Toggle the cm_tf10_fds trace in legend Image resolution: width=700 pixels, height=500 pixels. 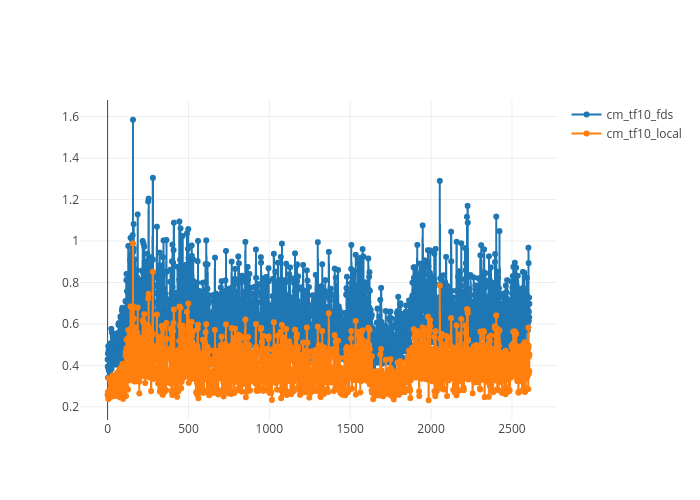[x=640, y=114]
